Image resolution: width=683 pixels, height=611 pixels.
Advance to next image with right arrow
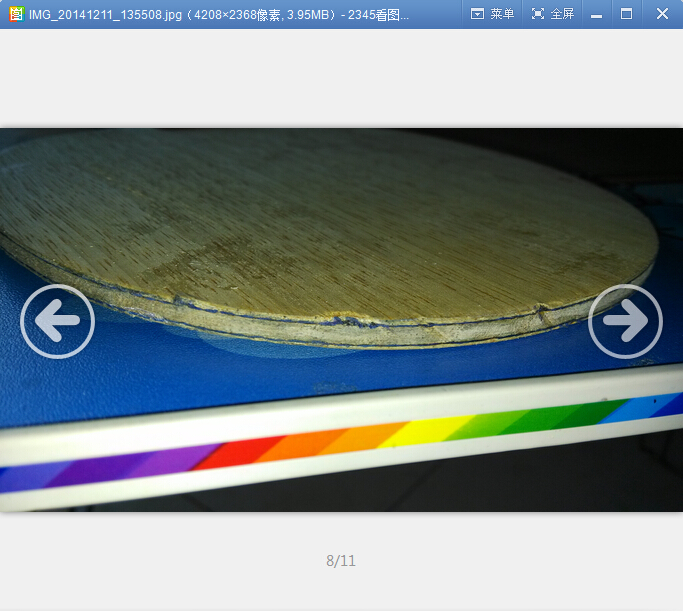coord(625,321)
